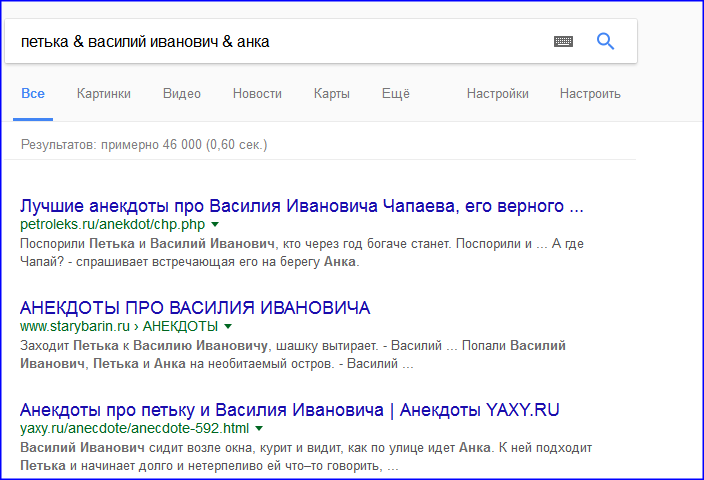Image resolution: width=704 pixels, height=480 pixels.
Task: Expand the arrow next to starybarin.ru URL
Action: pyautogui.click(x=228, y=327)
